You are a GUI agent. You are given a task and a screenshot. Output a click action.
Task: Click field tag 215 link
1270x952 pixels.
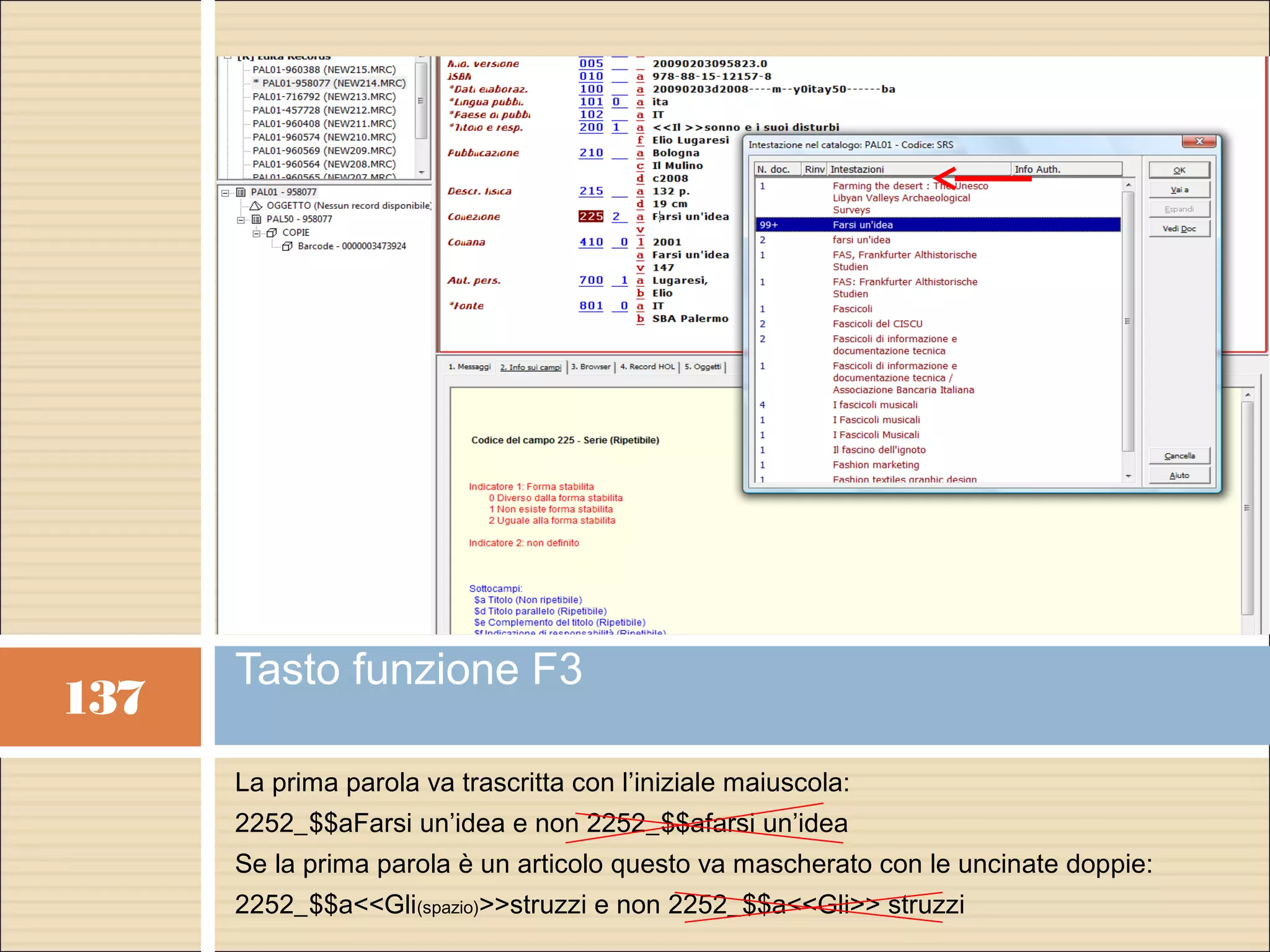tap(591, 191)
